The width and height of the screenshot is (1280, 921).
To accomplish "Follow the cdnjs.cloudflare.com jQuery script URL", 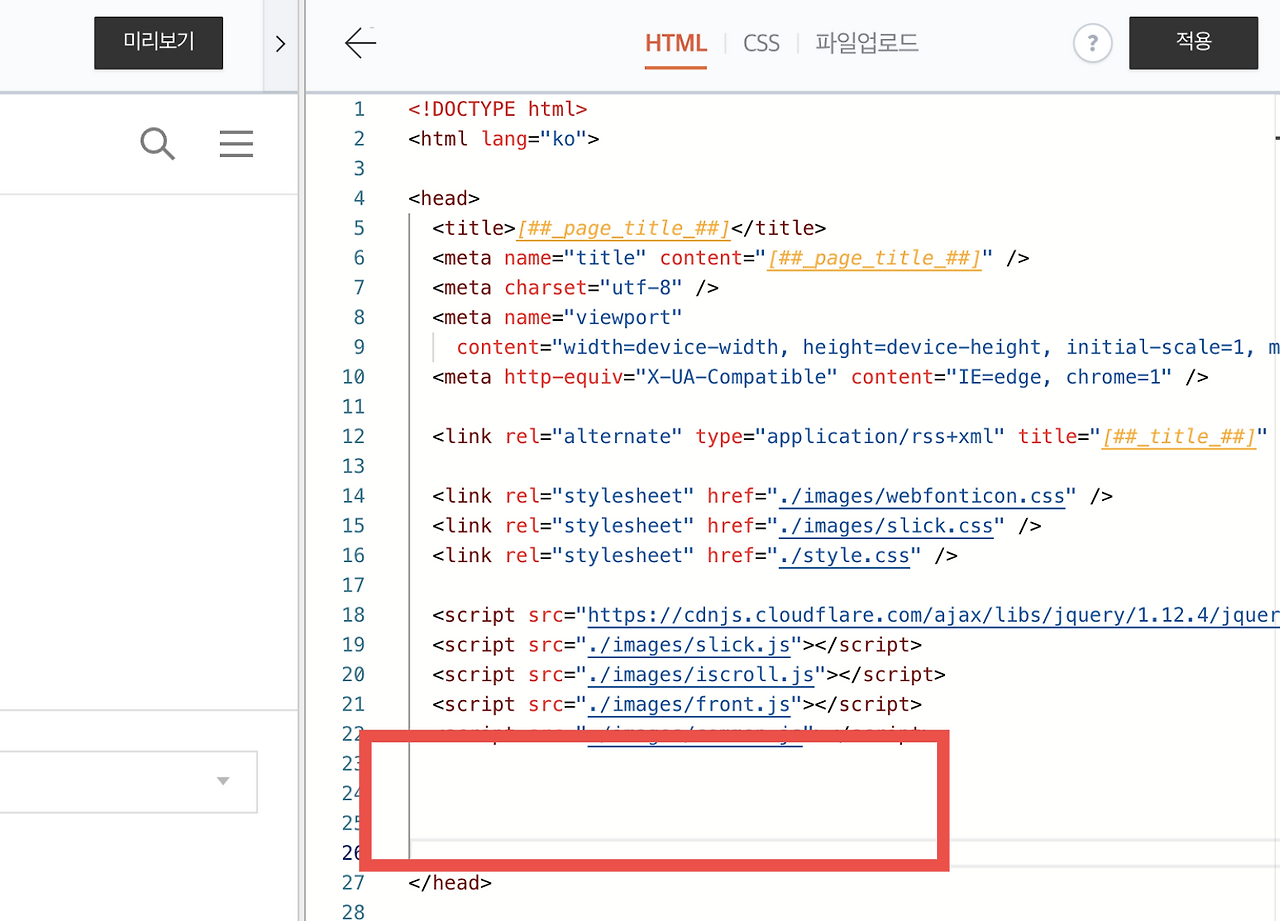I will [933, 615].
